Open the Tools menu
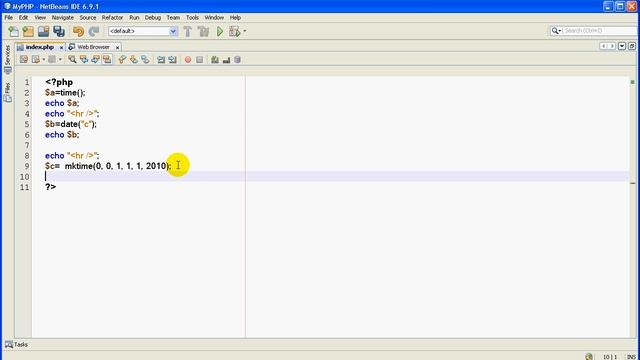Viewport: 640px width, 360px height. tap(192, 18)
